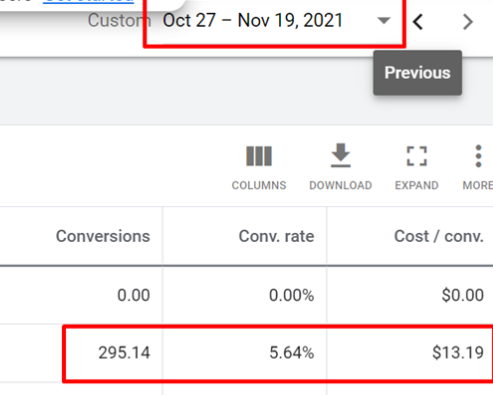This screenshot has height=395, width=493.
Task: Click the DOWNLOAD label
Action: 340,185
